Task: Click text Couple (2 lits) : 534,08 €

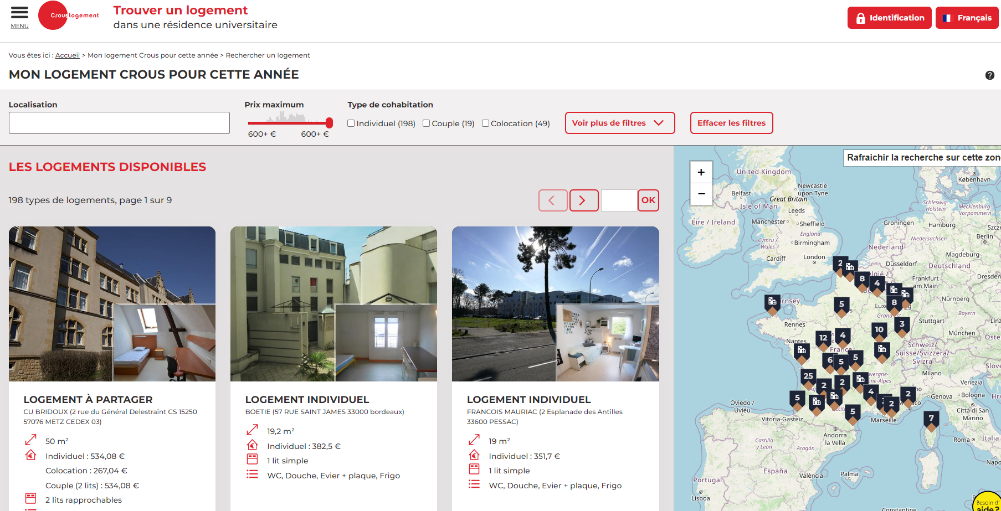Action: [x=92, y=485]
